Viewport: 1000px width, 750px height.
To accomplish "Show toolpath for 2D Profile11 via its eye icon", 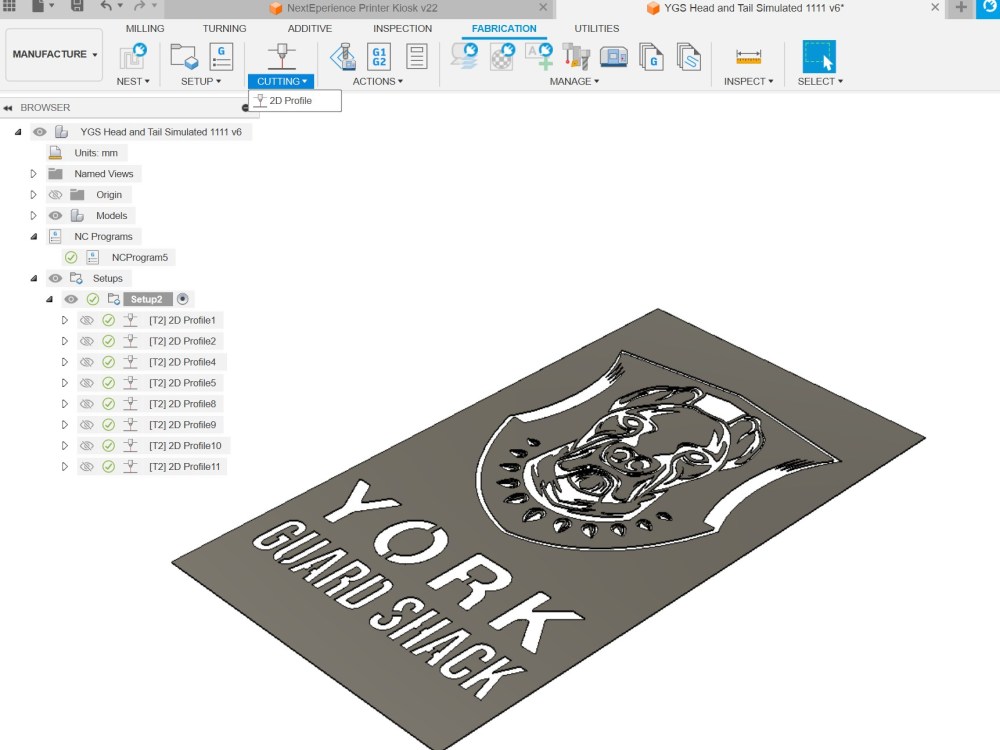I will (x=87, y=467).
